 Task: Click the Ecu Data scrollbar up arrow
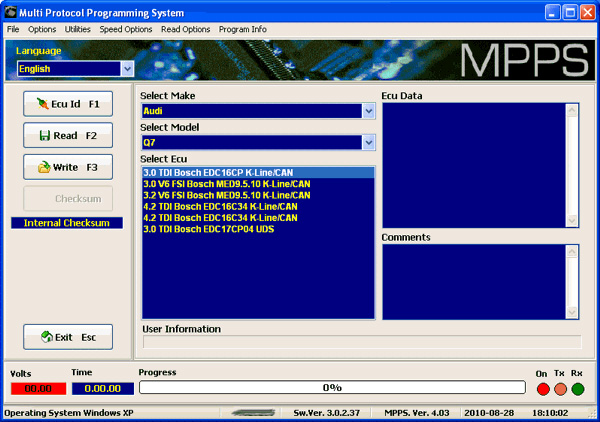point(572,111)
